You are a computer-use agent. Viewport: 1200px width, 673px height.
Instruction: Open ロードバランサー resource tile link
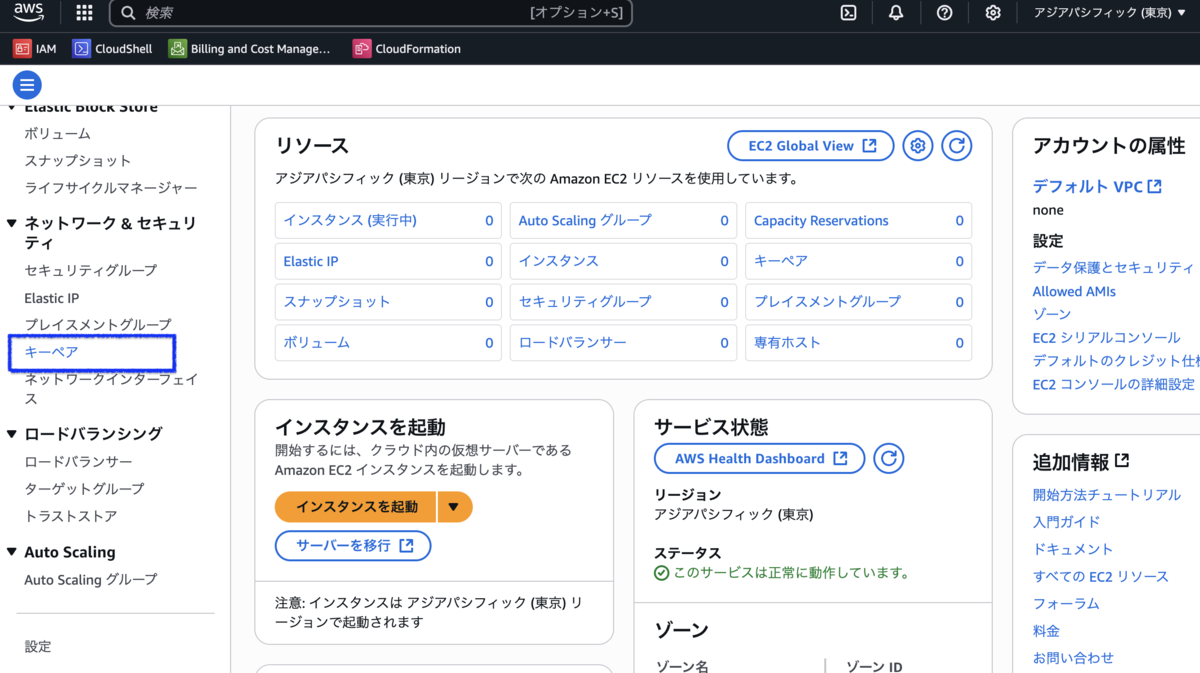(x=572, y=342)
